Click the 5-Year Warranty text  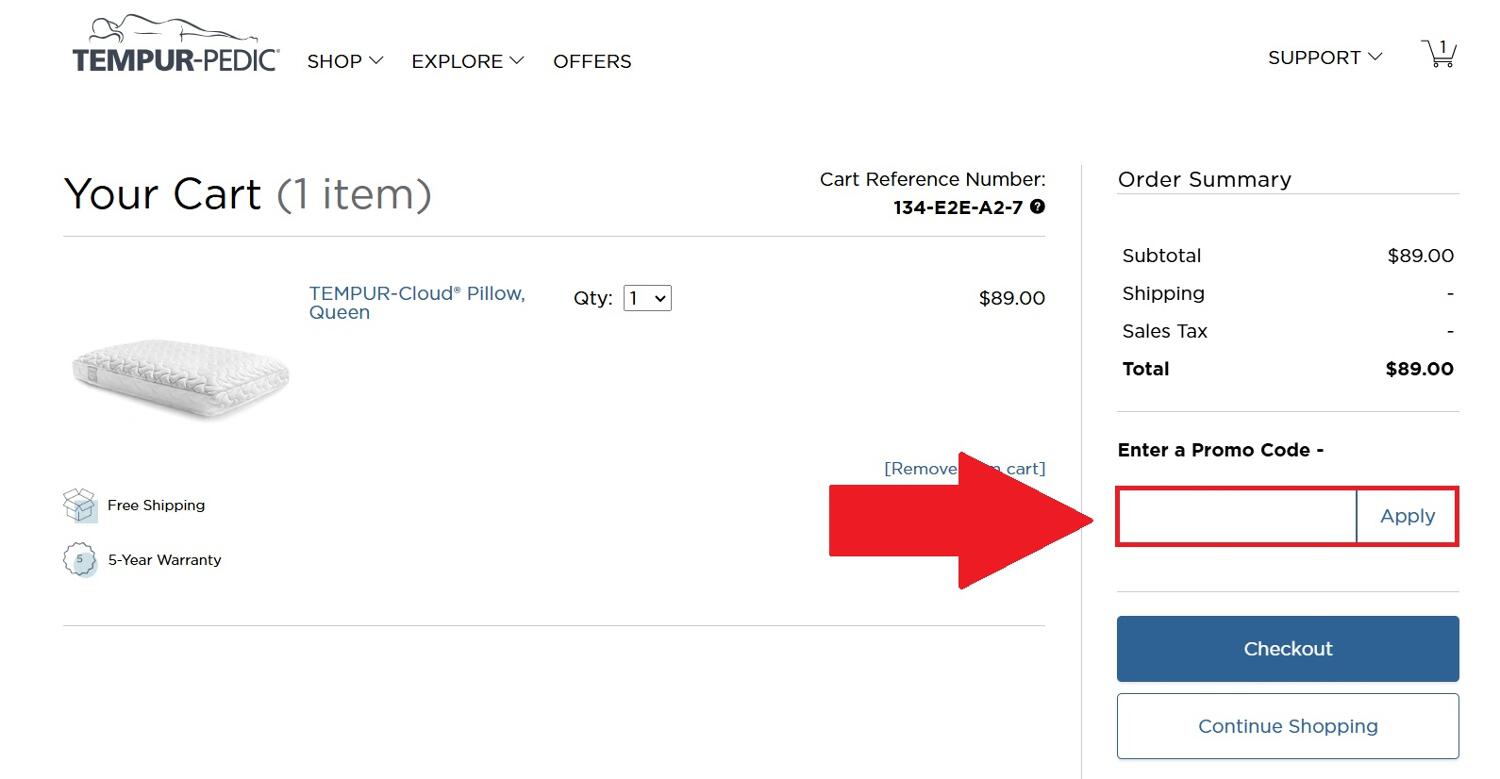pos(164,560)
